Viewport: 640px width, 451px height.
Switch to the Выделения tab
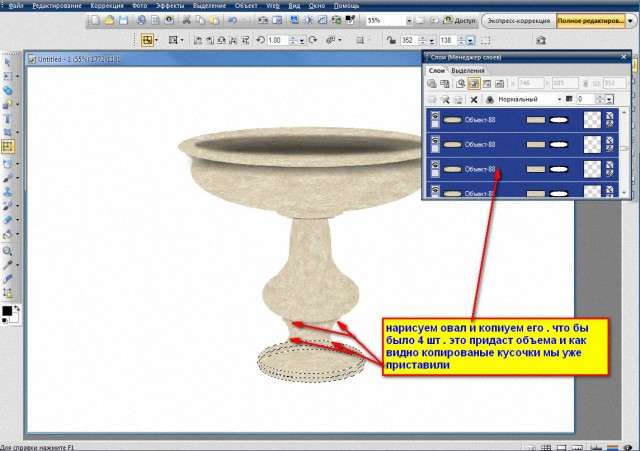[468, 71]
